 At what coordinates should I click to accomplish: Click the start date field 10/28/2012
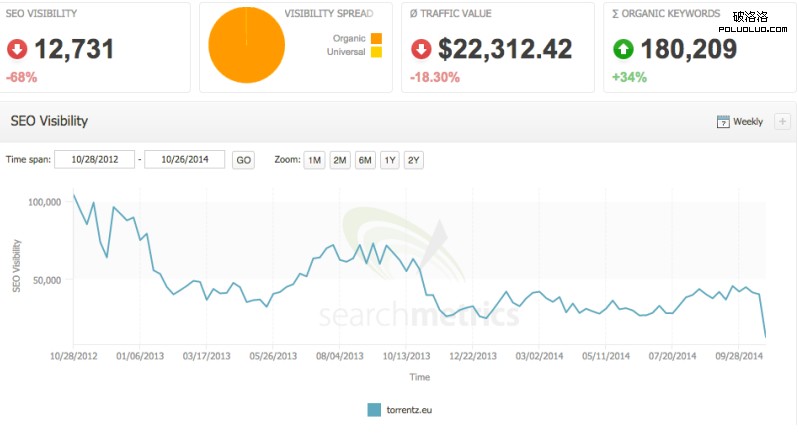[x=95, y=160]
